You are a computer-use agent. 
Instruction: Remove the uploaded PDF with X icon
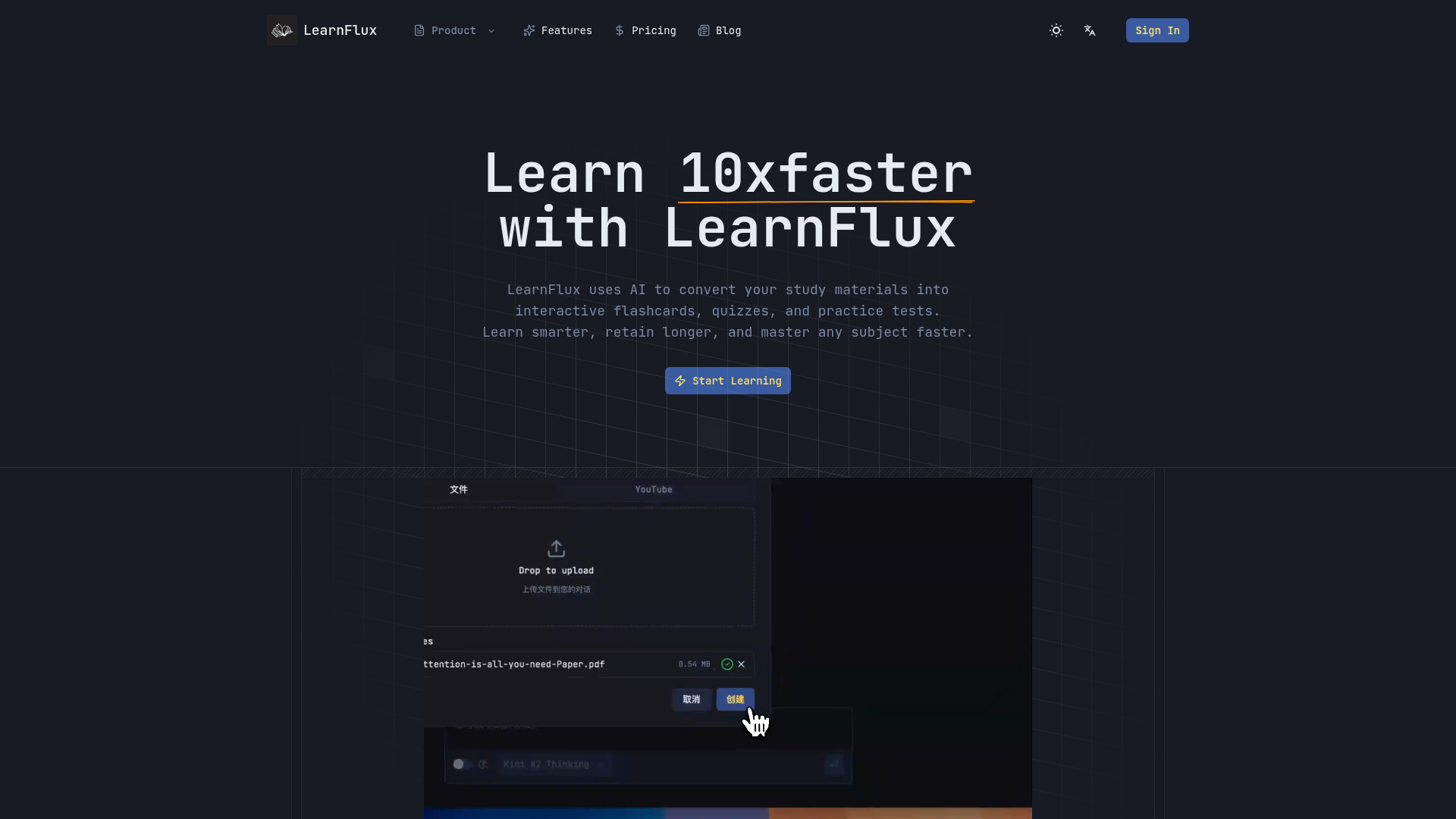pos(742,664)
